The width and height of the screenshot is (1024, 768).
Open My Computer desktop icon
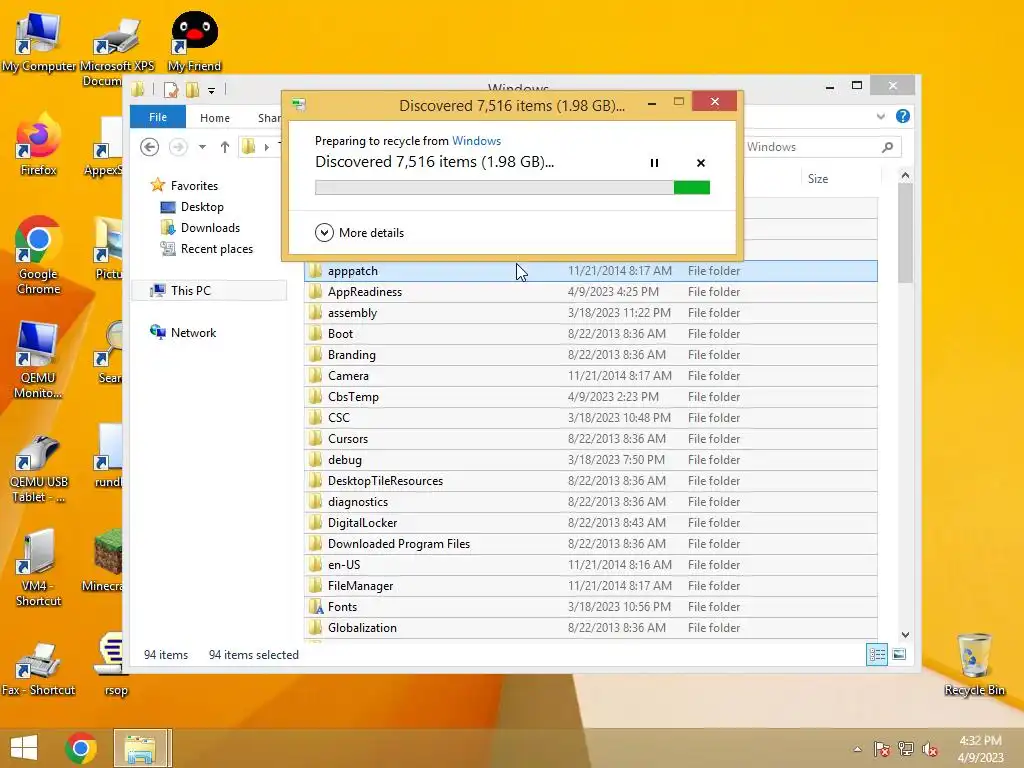pyautogui.click(x=38, y=42)
